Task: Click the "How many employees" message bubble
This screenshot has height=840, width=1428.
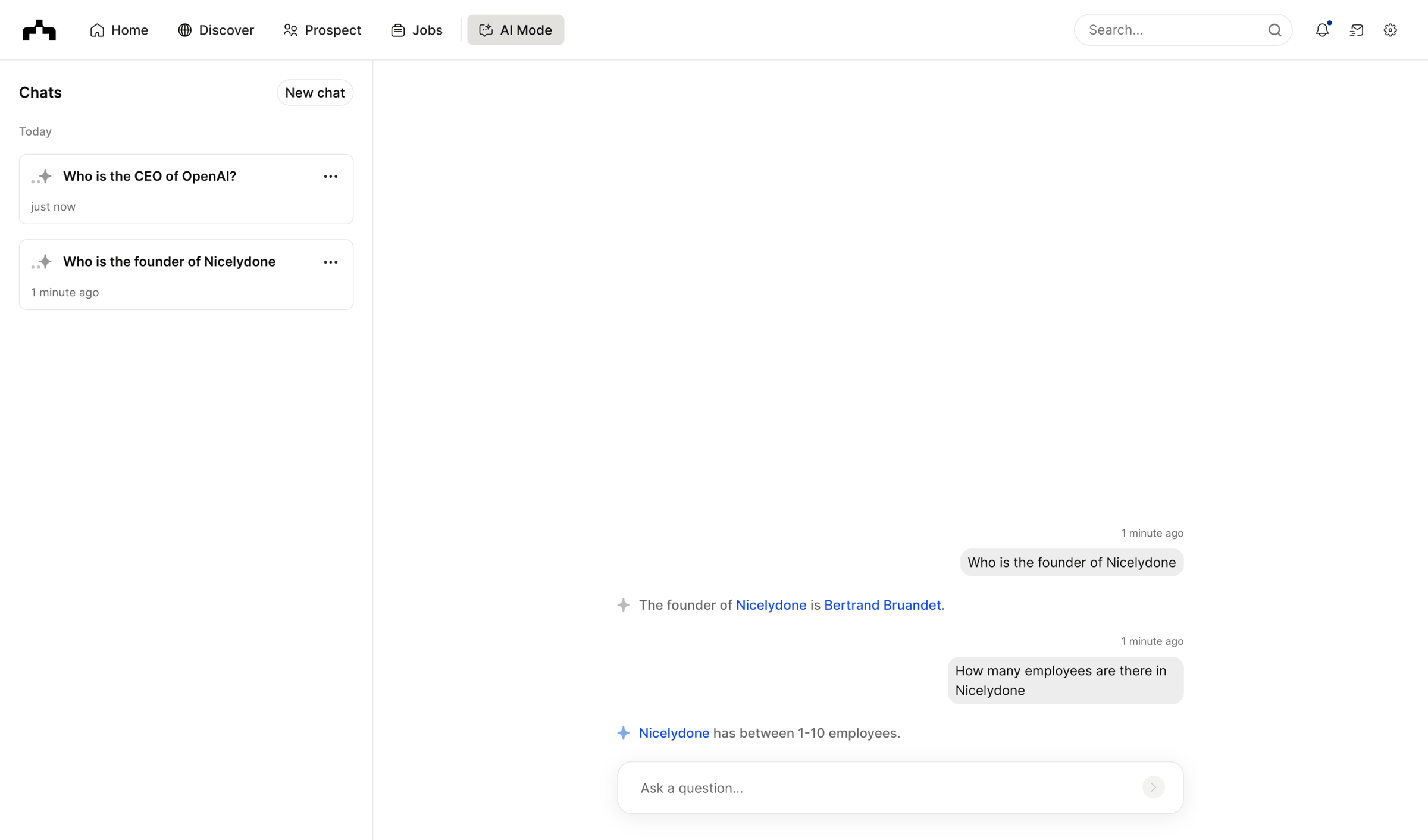Action: click(x=1065, y=681)
